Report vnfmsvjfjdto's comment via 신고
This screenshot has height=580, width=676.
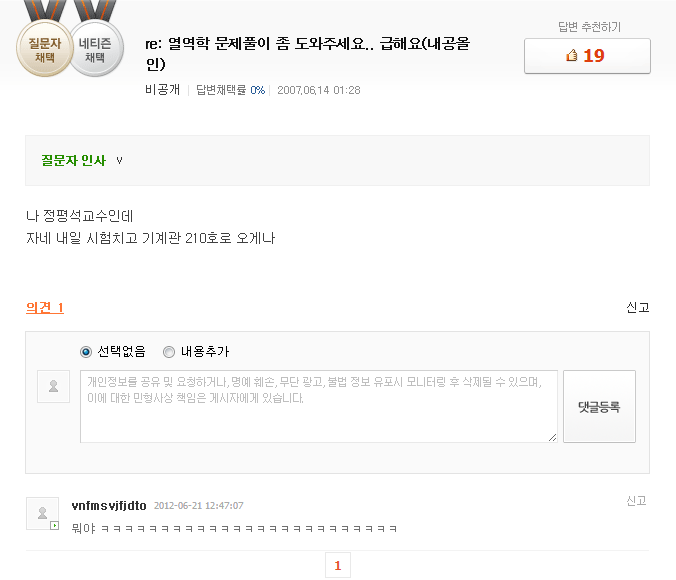pos(636,501)
